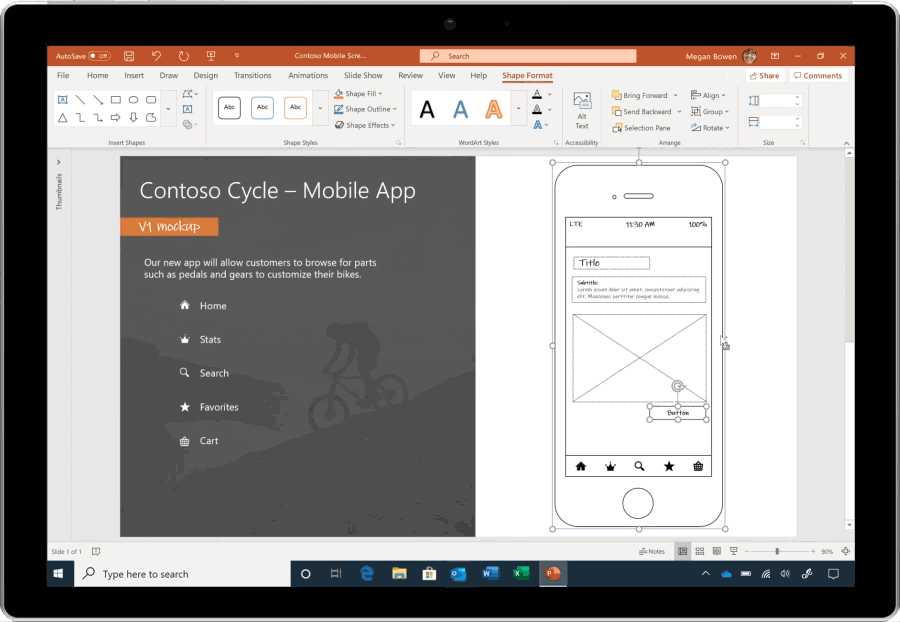The image size is (900, 622).
Task: Open the Selection Pane
Action: 644,127
